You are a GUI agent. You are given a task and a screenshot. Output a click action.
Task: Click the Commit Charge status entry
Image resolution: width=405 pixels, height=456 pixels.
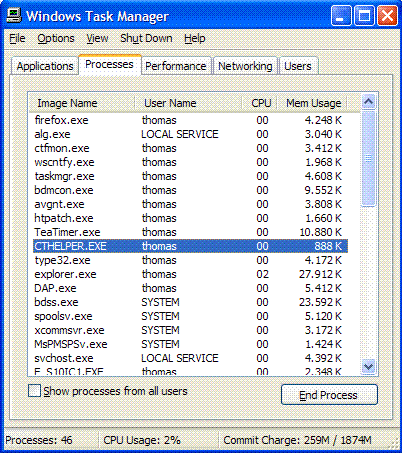[x=297, y=440]
